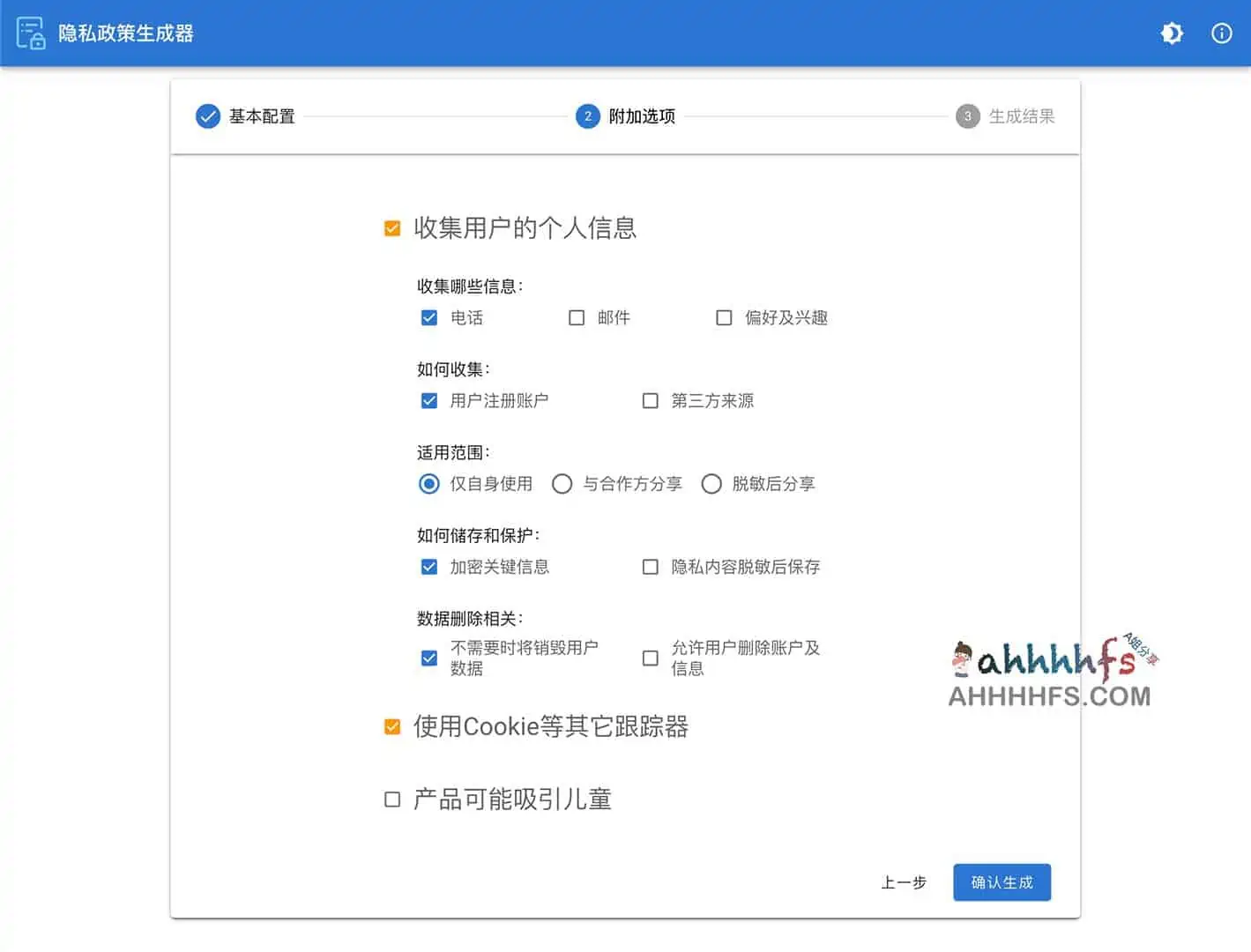The height and width of the screenshot is (952, 1251).
Task: Choose the 脱敏后分享 option
Action: (x=711, y=483)
